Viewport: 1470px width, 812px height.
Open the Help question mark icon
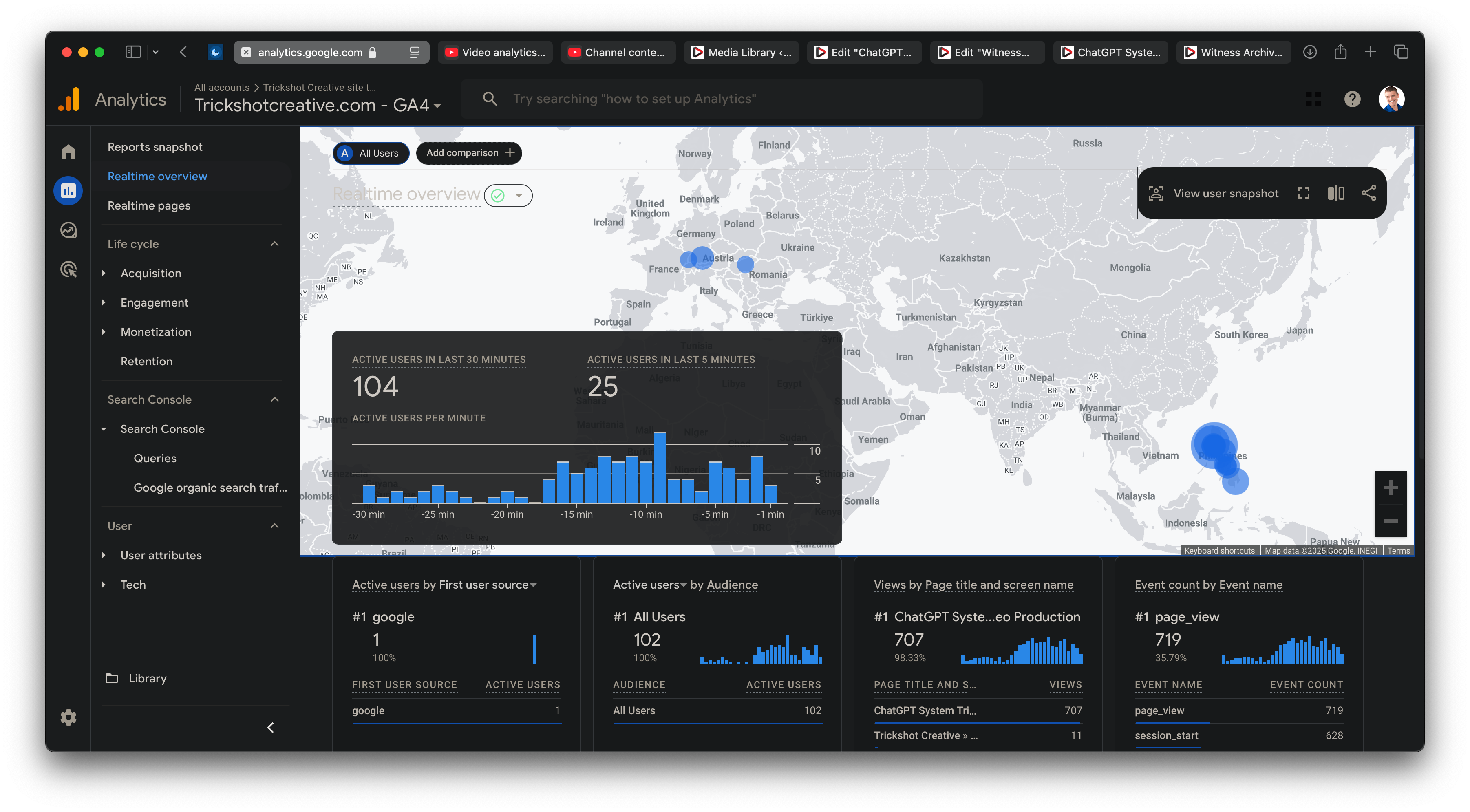coord(1352,99)
